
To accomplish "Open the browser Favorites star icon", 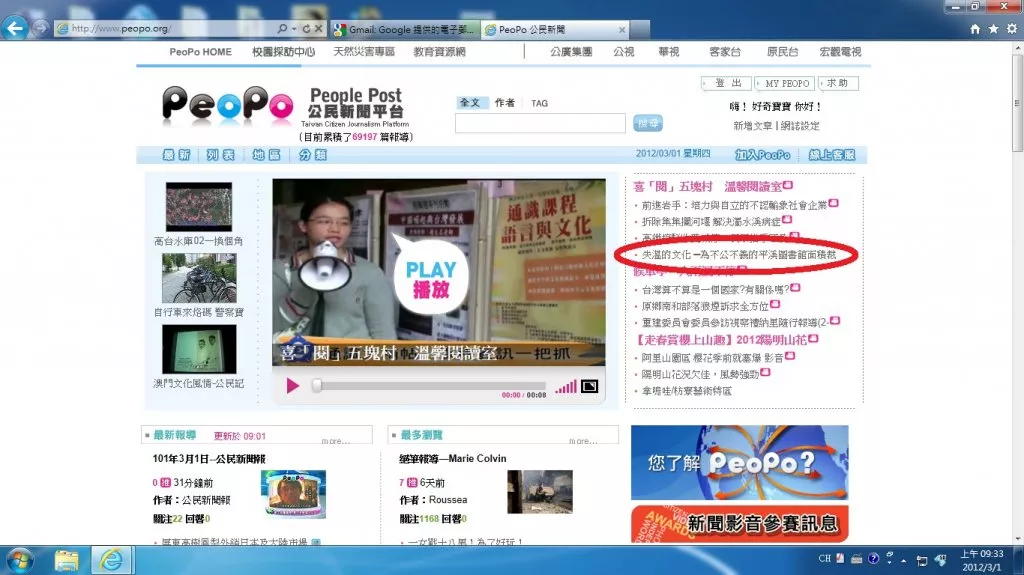I will [x=993, y=29].
